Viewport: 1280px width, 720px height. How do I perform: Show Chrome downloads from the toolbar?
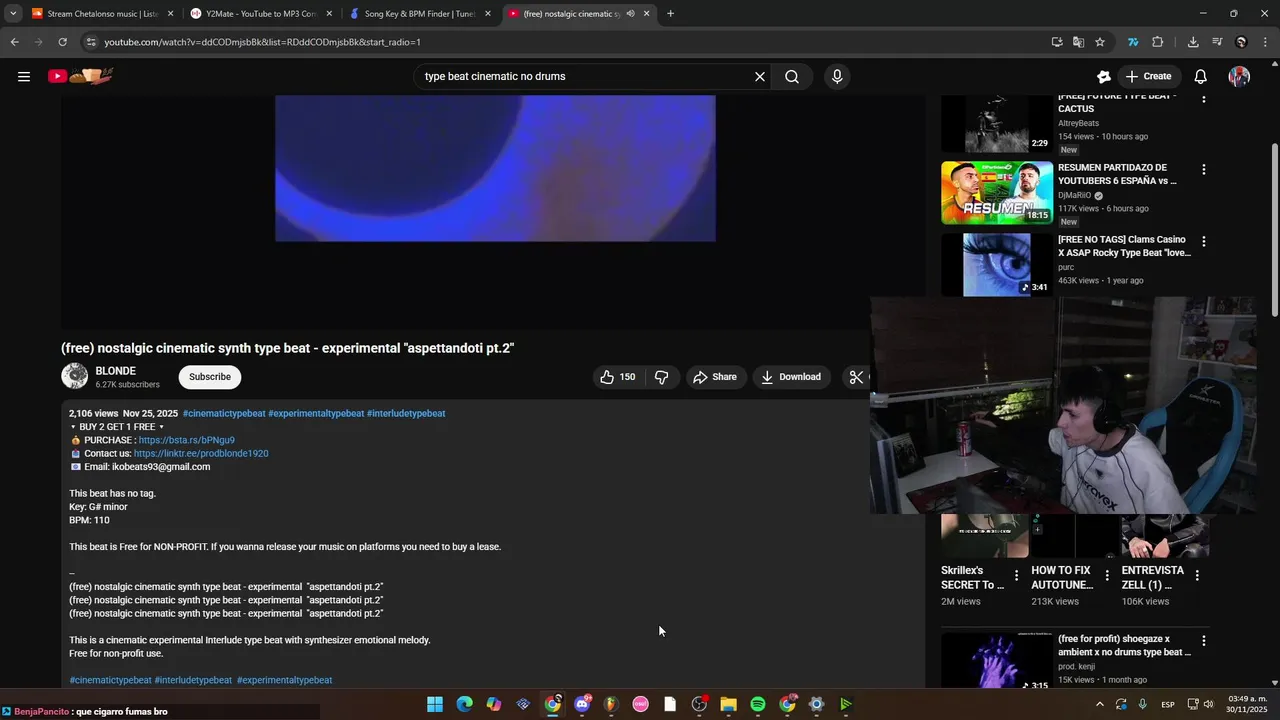(x=1193, y=42)
